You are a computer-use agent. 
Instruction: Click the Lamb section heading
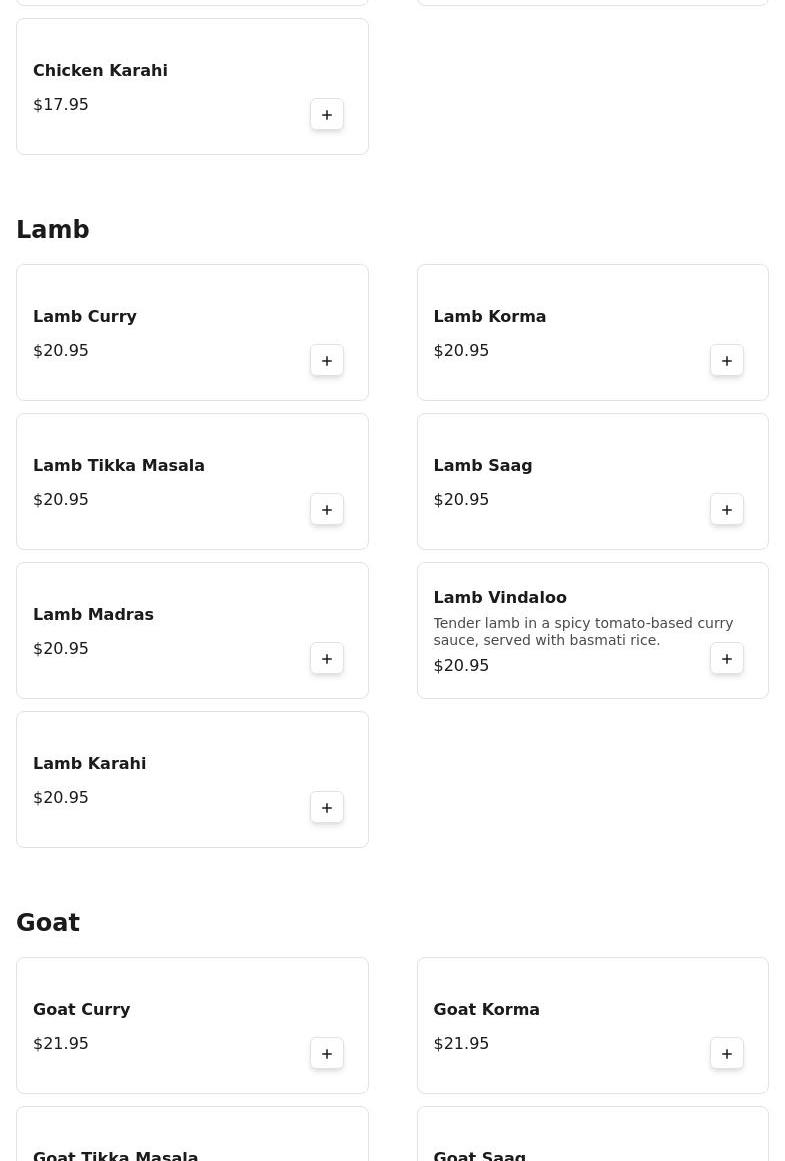coord(53,230)
